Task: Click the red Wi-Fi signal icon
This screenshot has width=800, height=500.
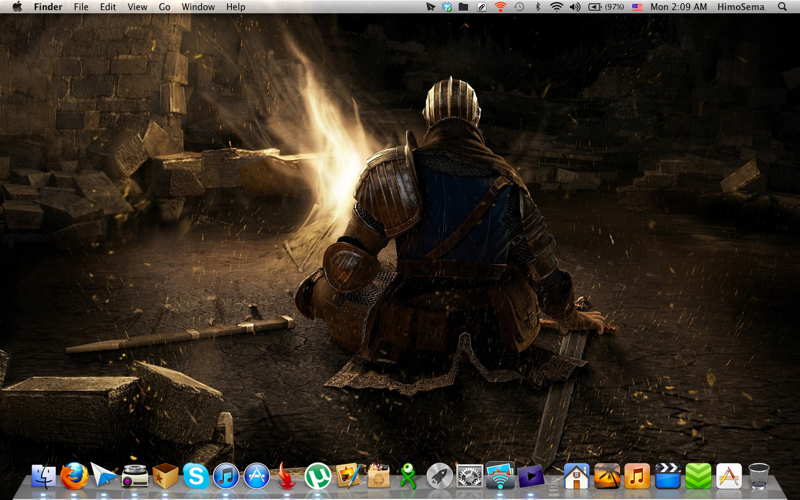Action: 501,7
